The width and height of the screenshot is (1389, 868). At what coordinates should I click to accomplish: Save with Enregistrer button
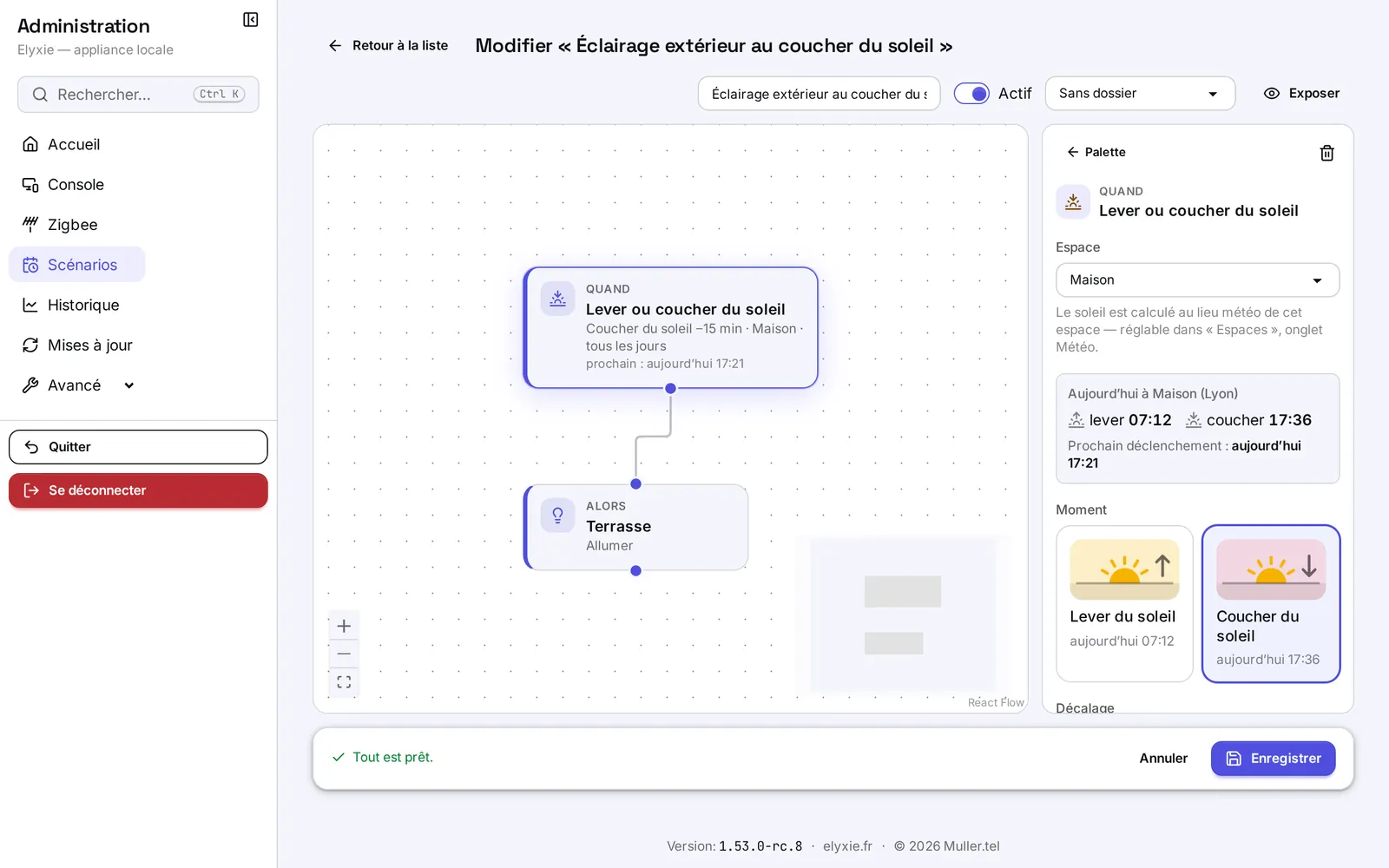click(x=1273, y=759)
